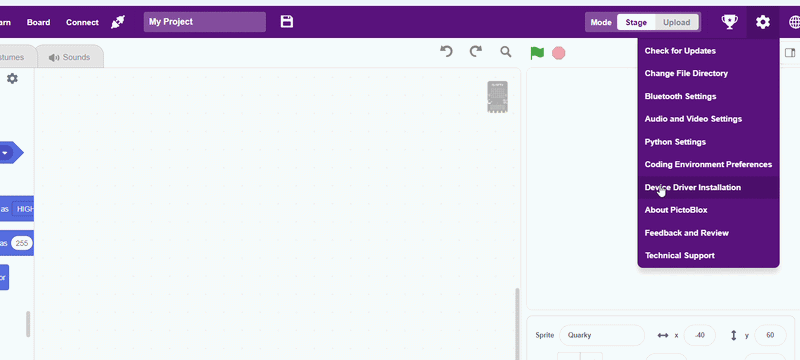Screen dimensions: 800x360
Task: Edit the My Project name field
Action: [x=205, y=22]
